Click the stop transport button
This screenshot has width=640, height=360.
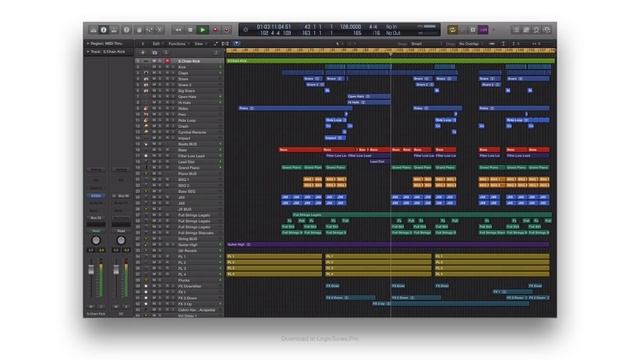190,30
